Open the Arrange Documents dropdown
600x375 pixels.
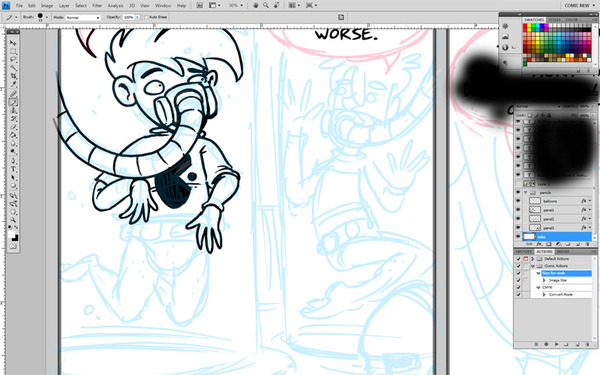294,5
